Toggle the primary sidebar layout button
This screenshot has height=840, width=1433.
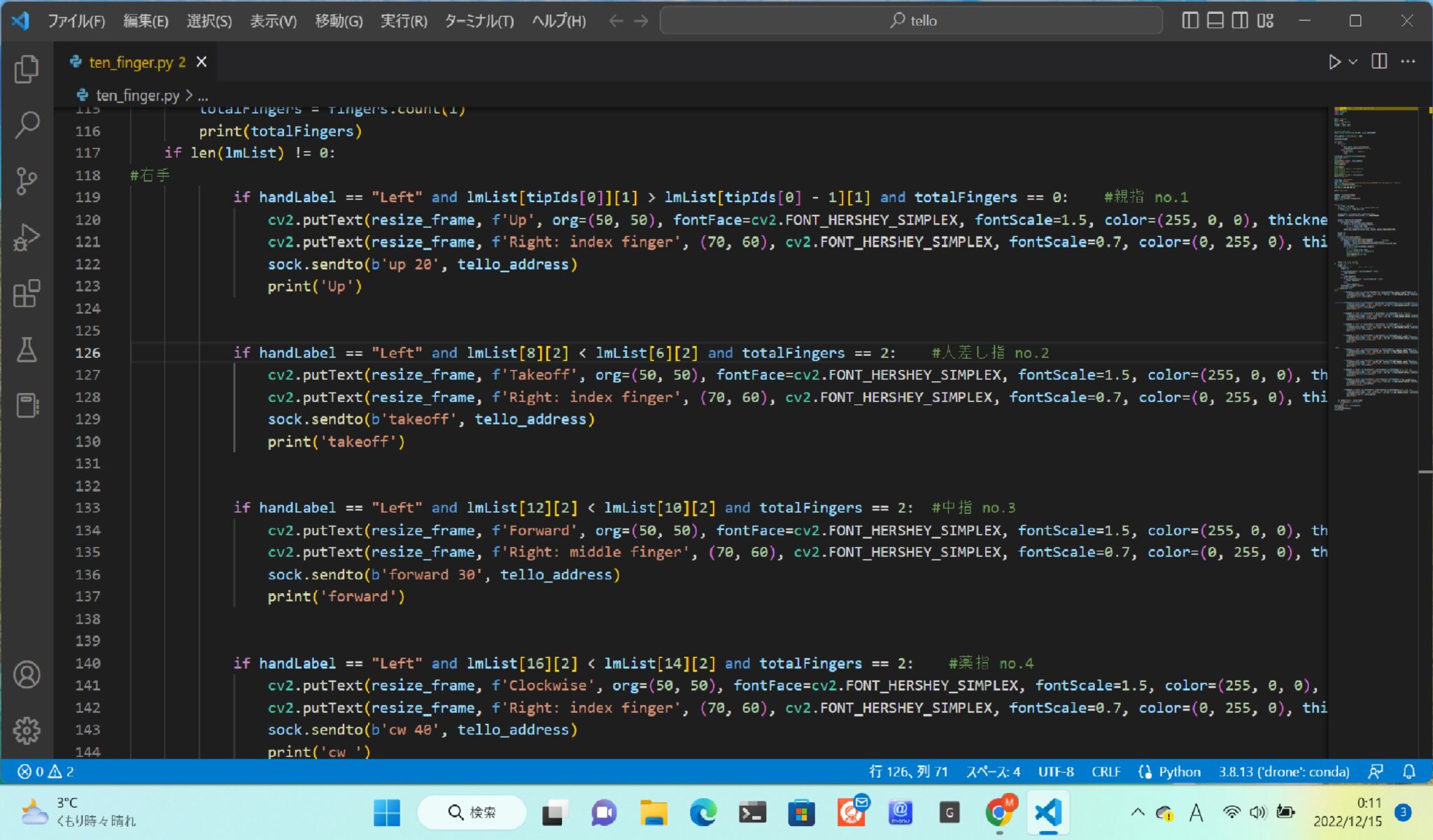[x=1190, y=20]
